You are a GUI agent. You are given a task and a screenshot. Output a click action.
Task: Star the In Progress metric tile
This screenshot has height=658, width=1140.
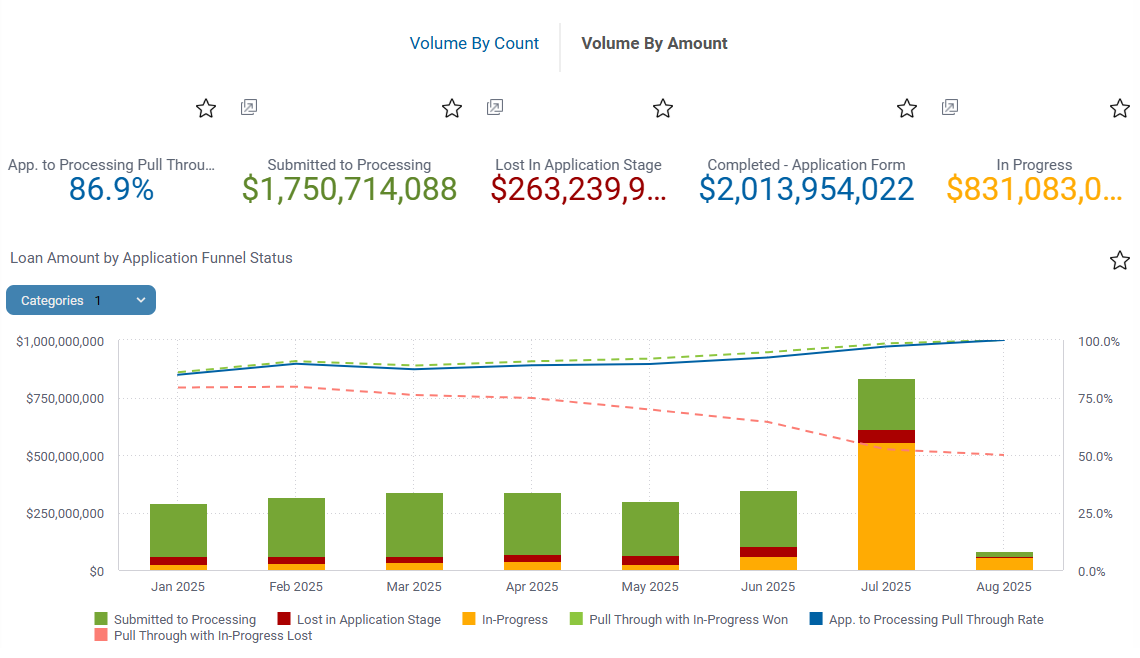[x=1120, y=108]
